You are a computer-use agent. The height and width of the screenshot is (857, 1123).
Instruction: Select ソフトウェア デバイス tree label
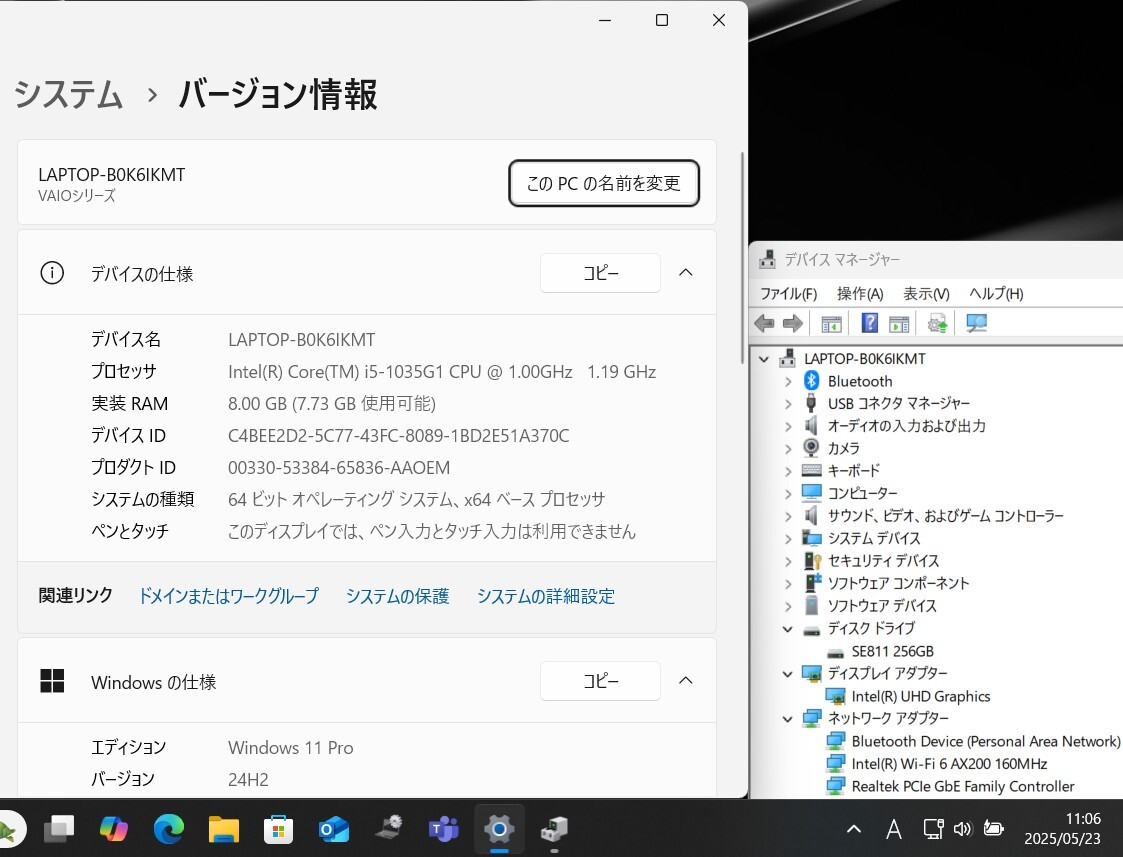(x=882, y=606)
